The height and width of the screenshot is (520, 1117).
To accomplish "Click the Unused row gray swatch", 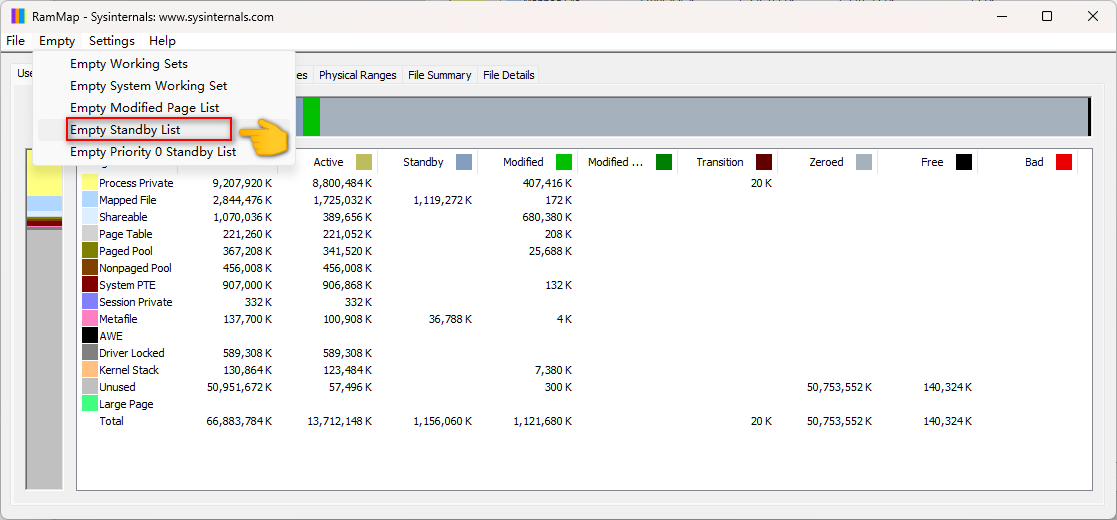I will [90, 387].
